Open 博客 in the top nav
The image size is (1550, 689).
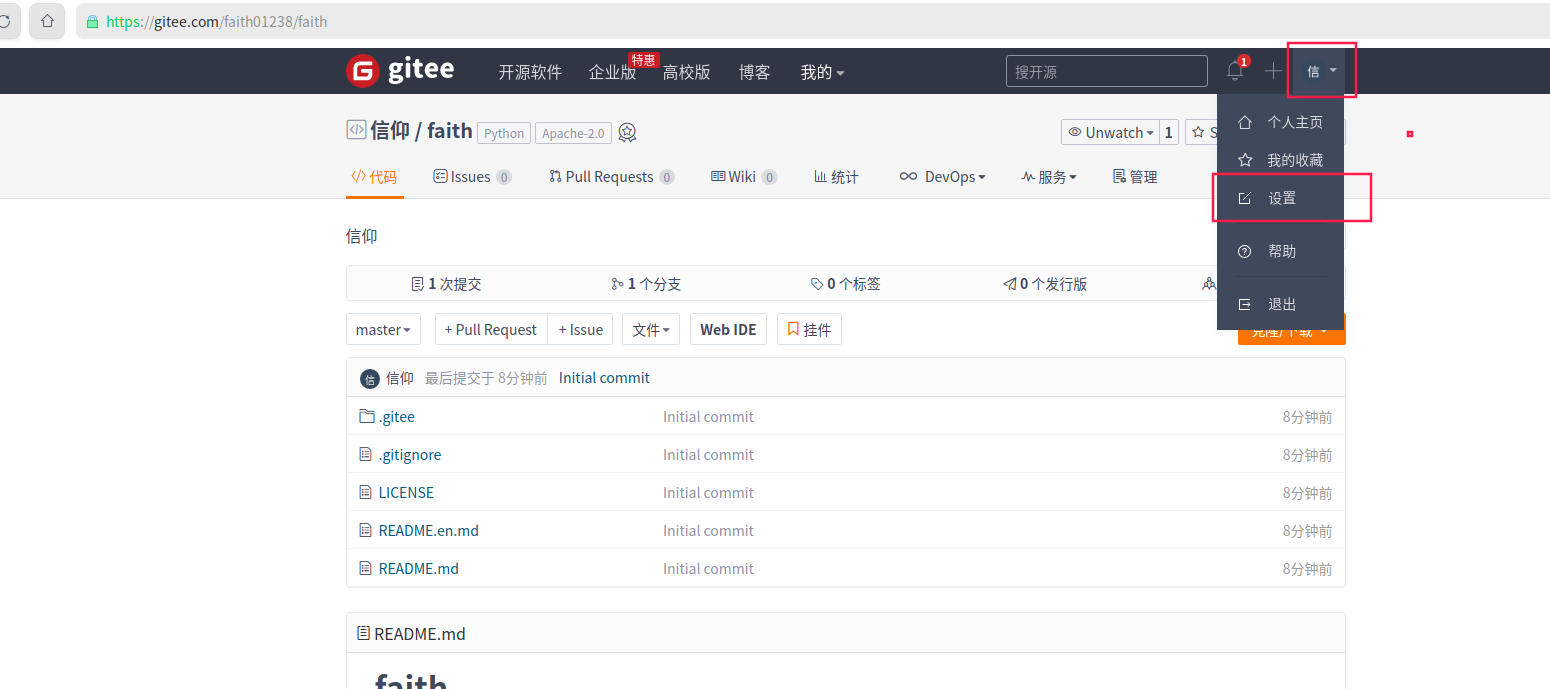point(755,72)
